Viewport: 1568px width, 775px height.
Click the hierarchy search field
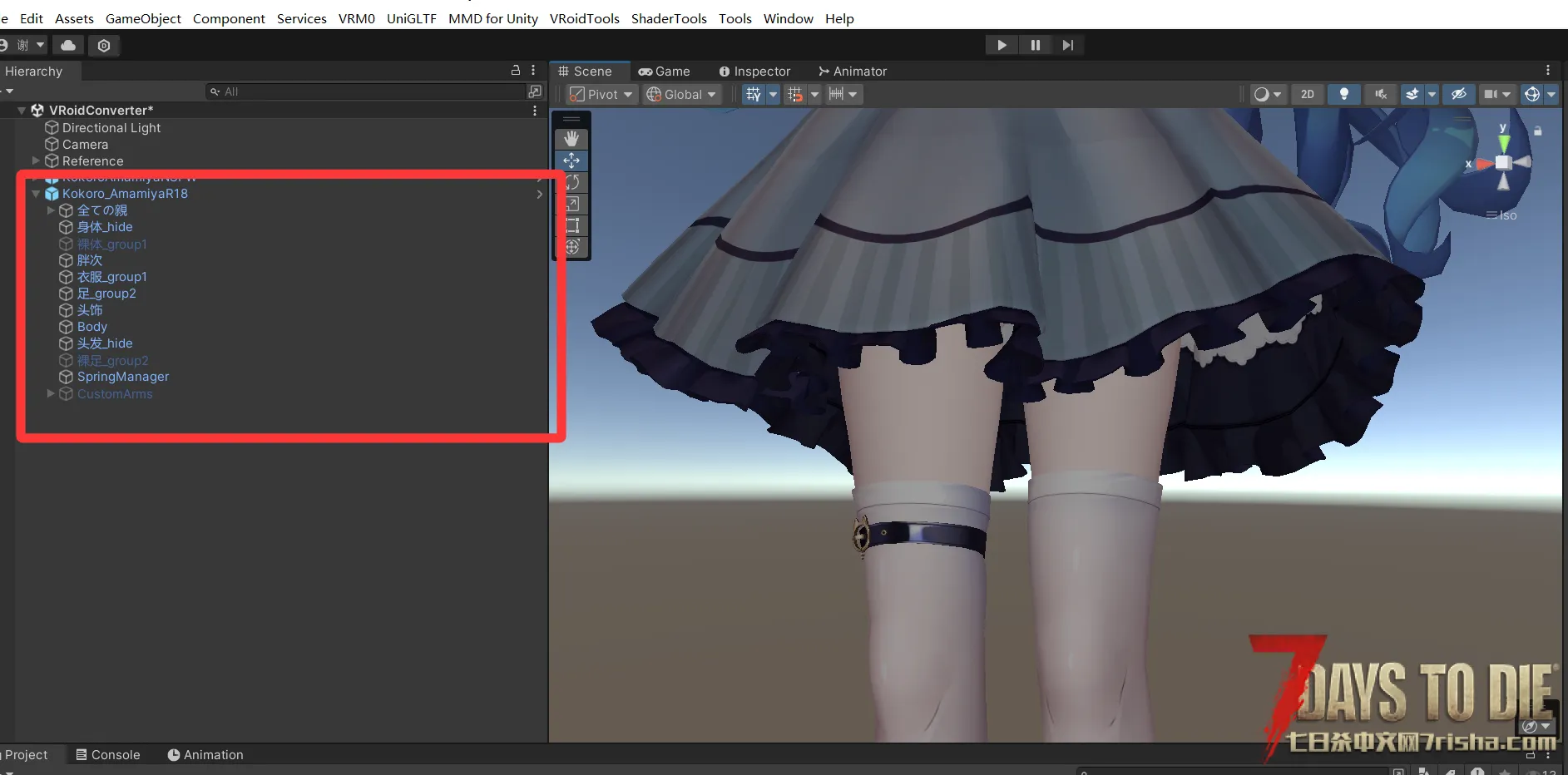tap(366, 91)
